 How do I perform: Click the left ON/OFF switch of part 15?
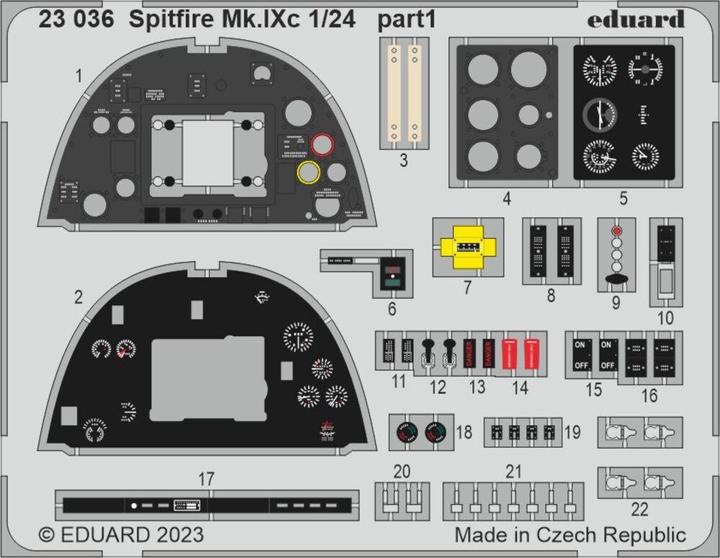[x=581, y=355]
